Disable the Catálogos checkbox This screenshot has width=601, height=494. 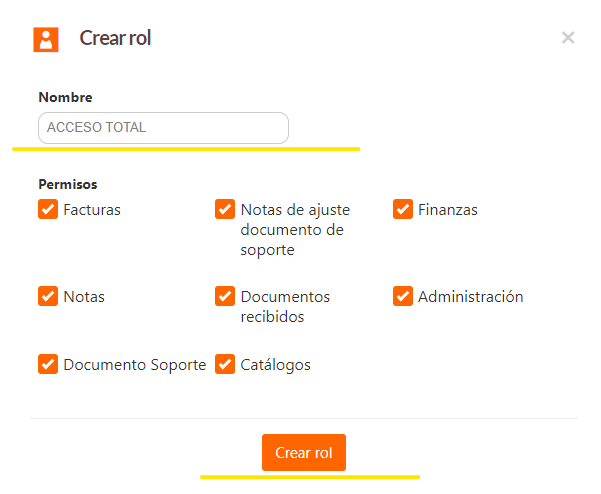coord(225,364)
